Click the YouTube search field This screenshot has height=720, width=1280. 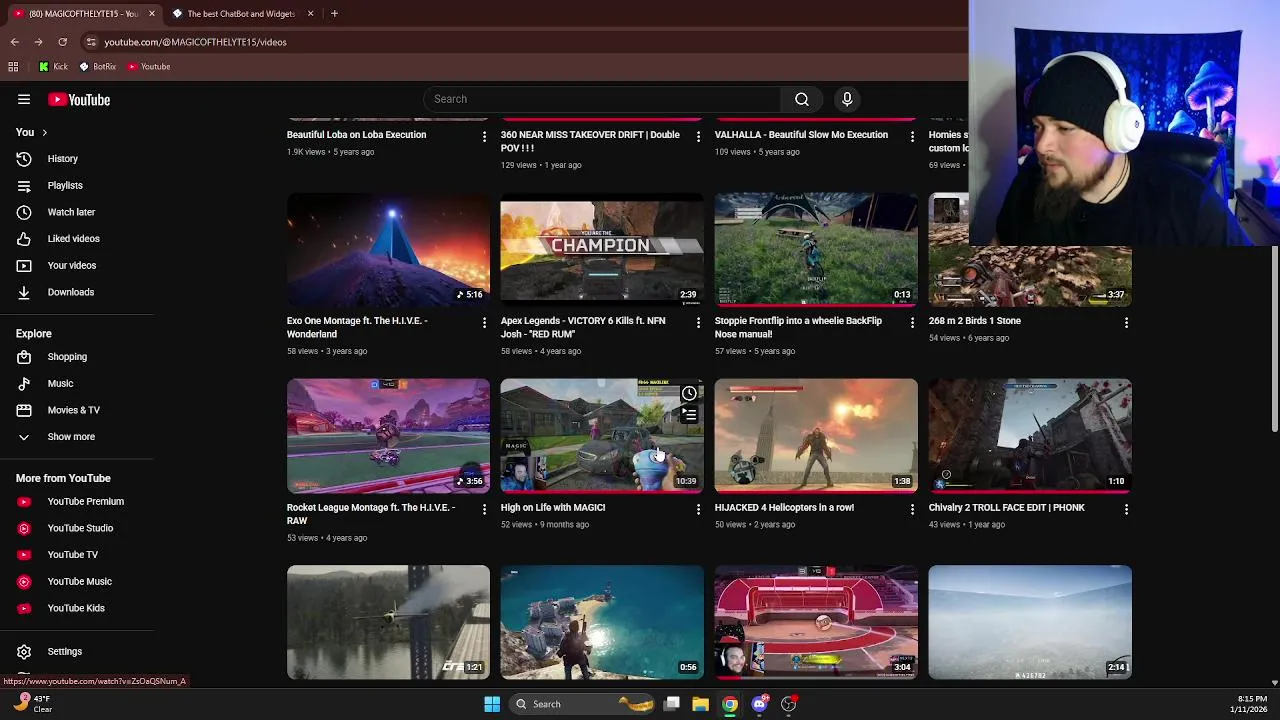point(602,99)
